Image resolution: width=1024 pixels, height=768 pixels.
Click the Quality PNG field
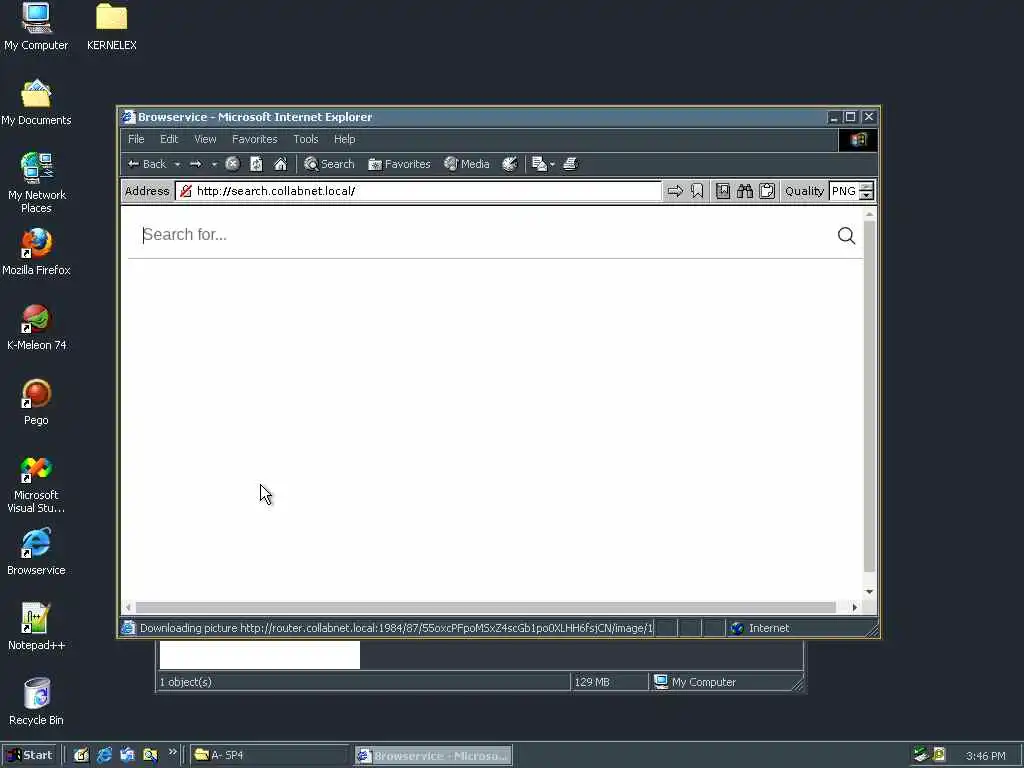coord(843,191)
